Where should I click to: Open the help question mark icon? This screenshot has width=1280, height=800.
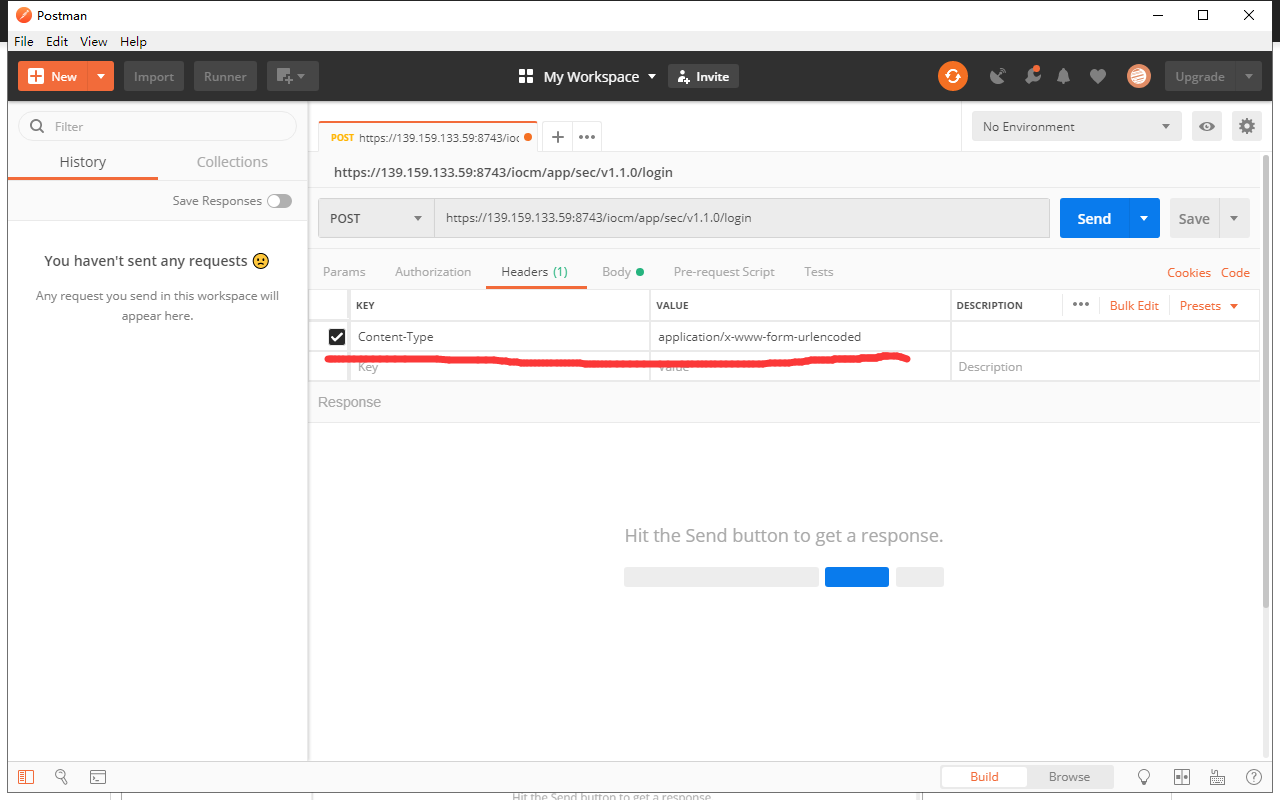click(x=1253, y=776)
